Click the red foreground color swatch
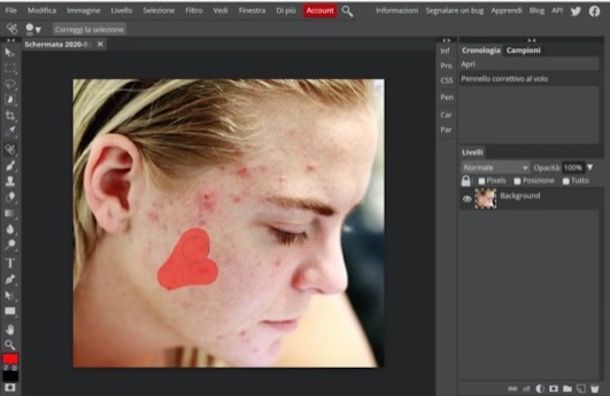610x396 pixels. [x=10, y=358]
